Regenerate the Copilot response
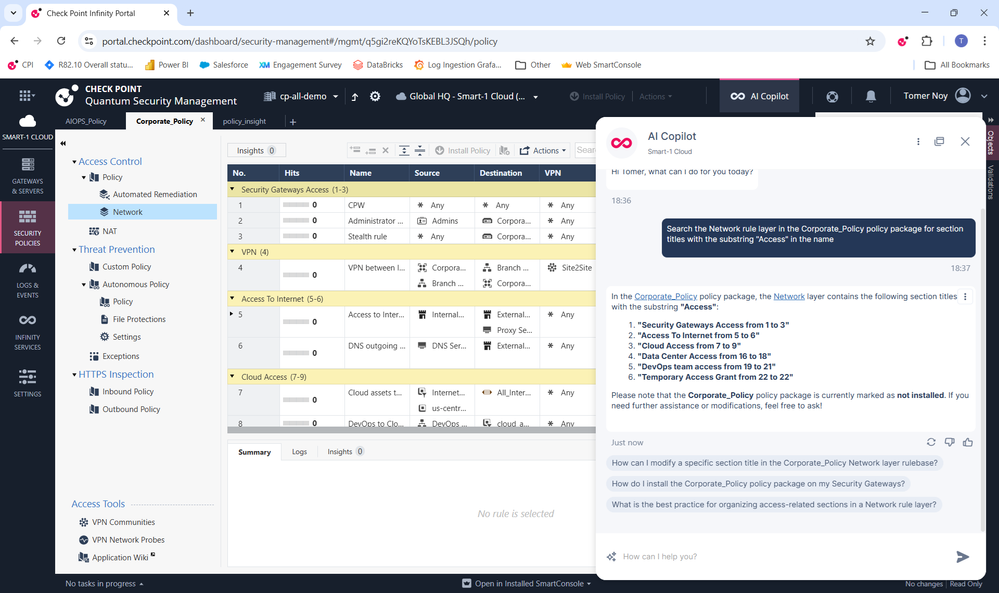Image resolution: width=999 pixels, height=593 pixels. coord(931,442)
